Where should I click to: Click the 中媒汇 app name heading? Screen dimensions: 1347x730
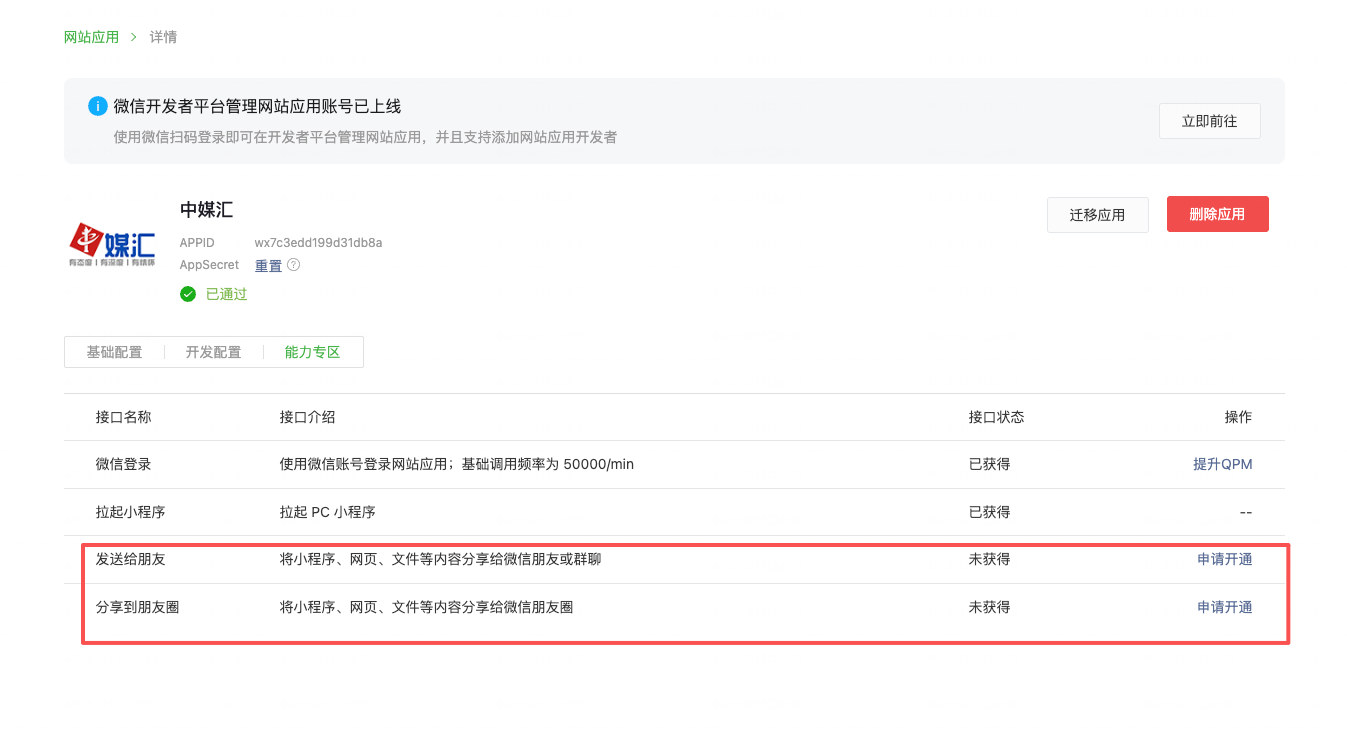[206, 210]
